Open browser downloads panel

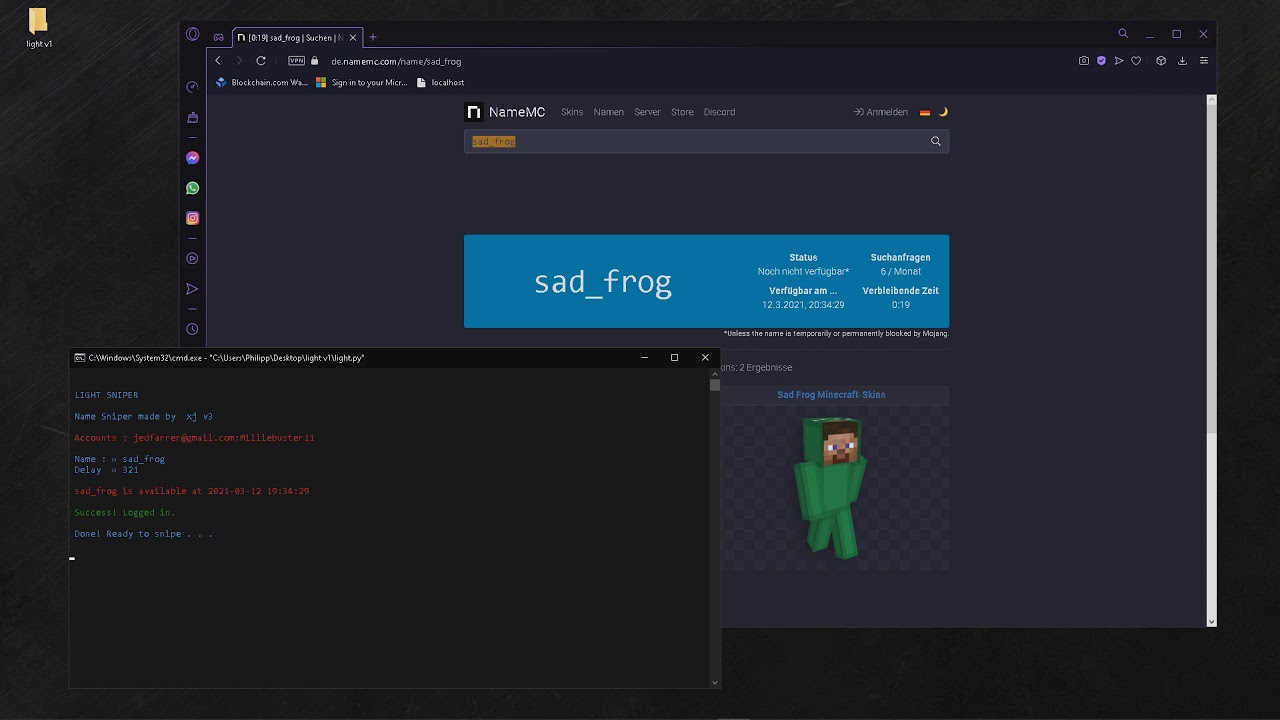click(1182, 61)
